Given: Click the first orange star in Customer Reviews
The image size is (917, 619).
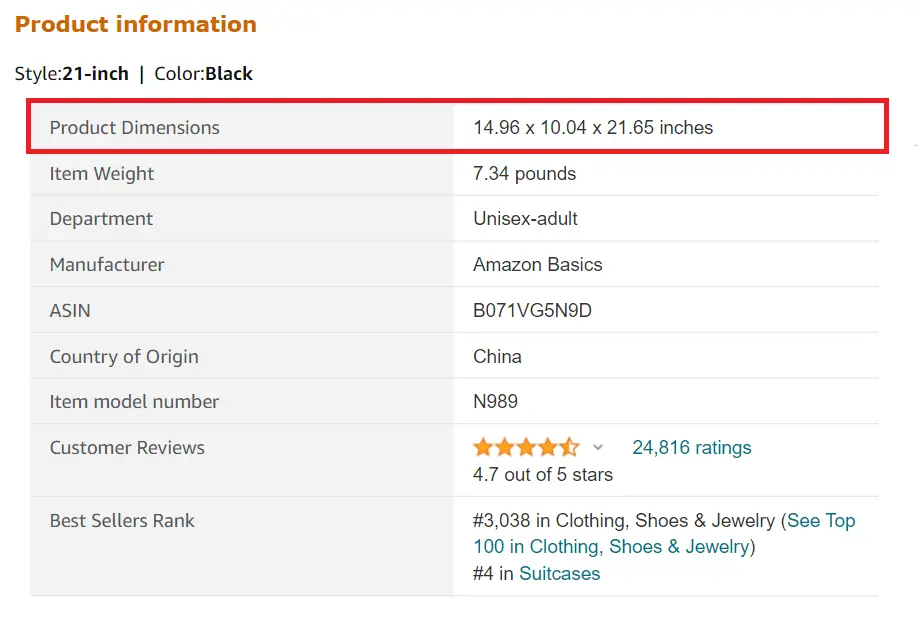Looking at the screenshot, I should [485, 447].
